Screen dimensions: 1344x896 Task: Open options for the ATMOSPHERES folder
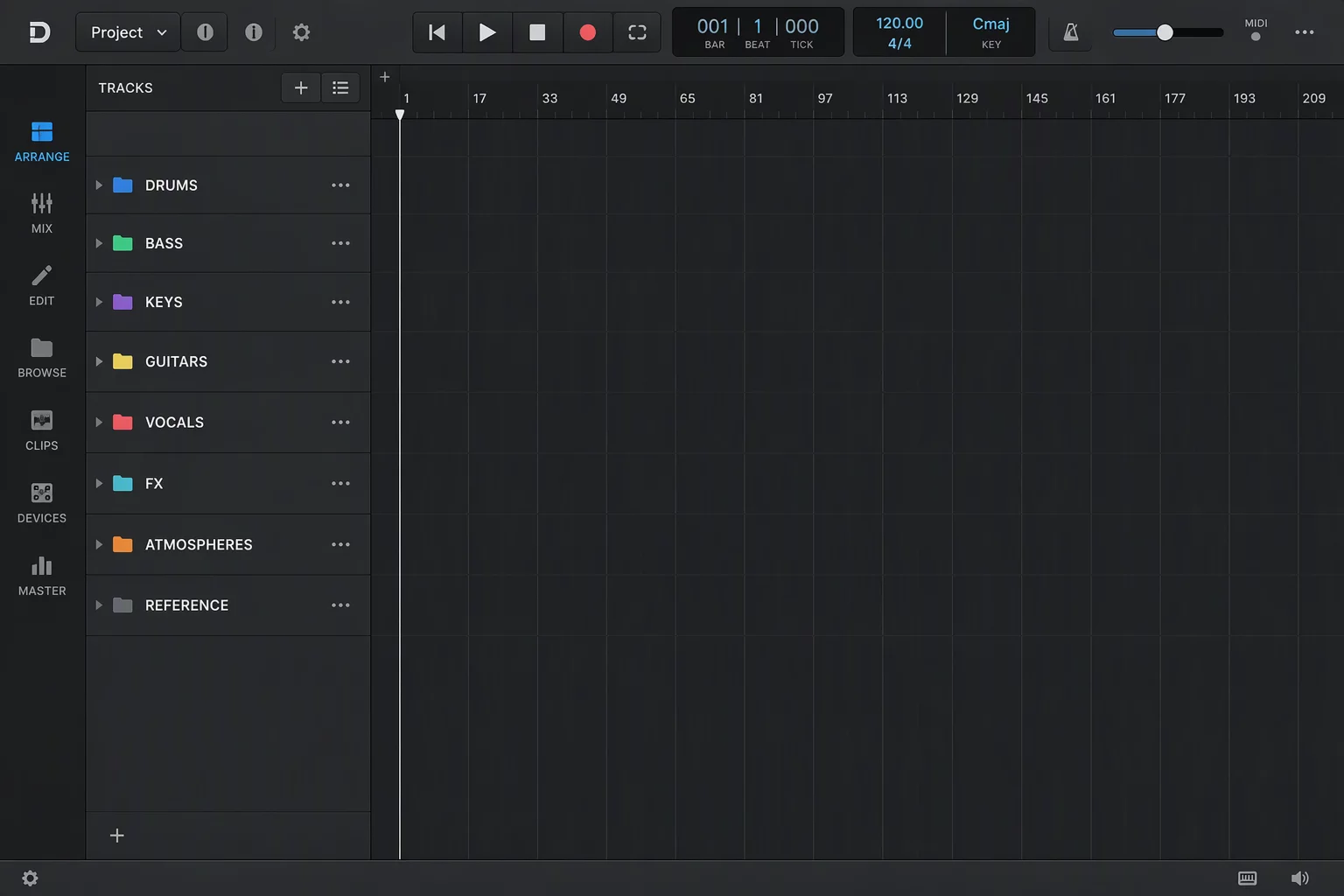(340, 544)
